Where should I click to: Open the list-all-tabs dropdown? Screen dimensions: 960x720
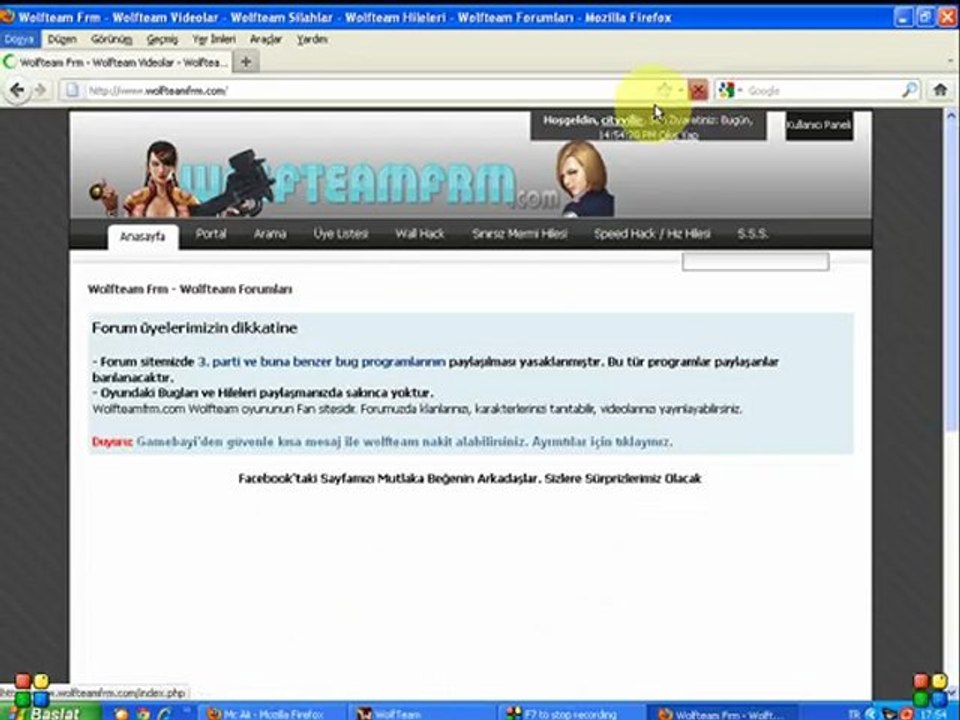click(x=952, y=61)
